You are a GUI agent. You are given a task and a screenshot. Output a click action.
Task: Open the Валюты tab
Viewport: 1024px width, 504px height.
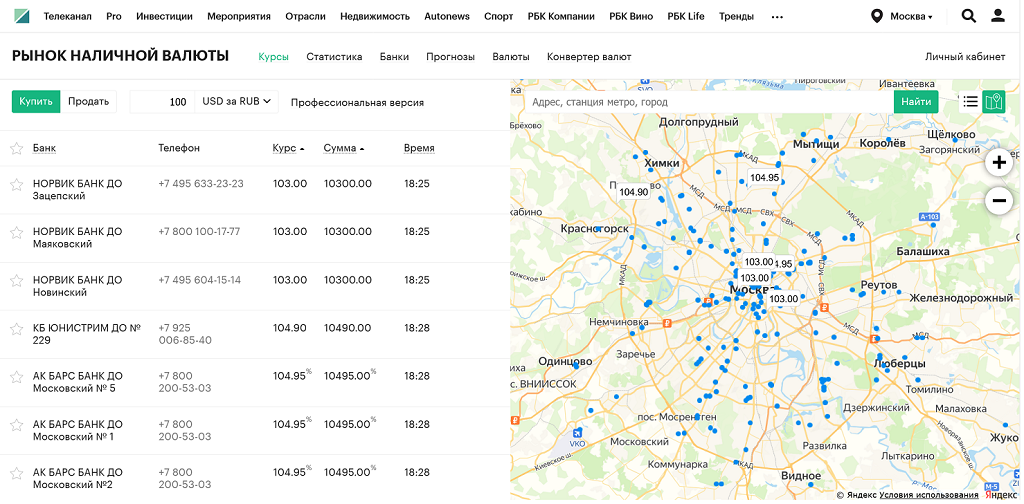click(511, 57)
